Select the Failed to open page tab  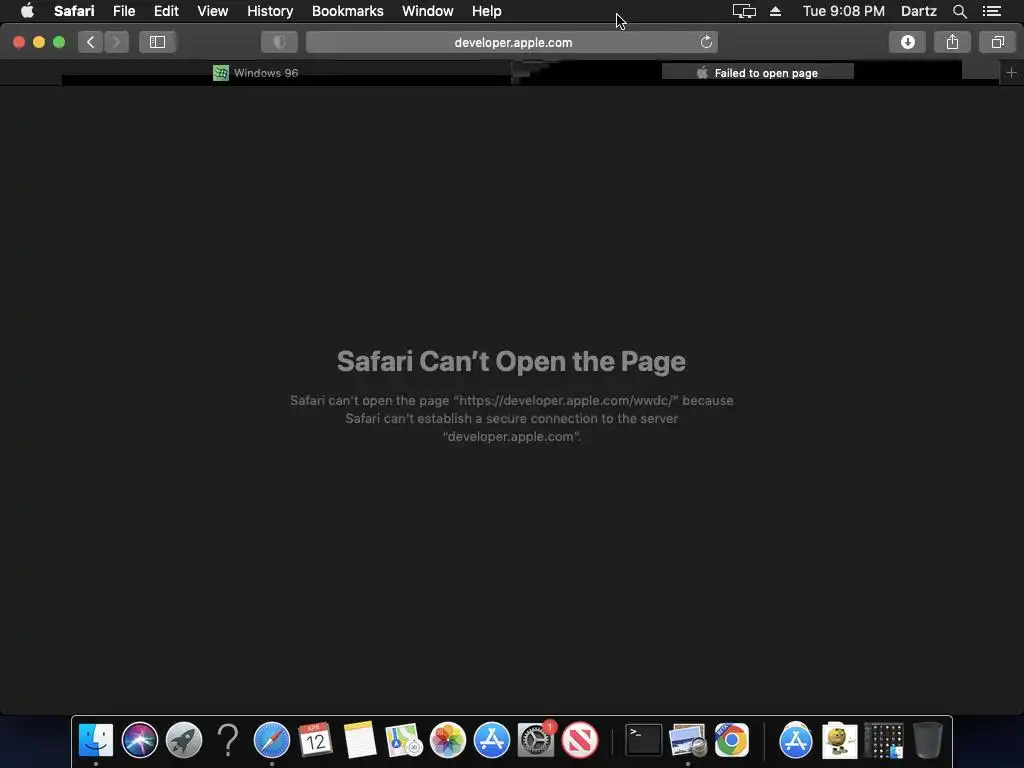(x=758, y=72)
